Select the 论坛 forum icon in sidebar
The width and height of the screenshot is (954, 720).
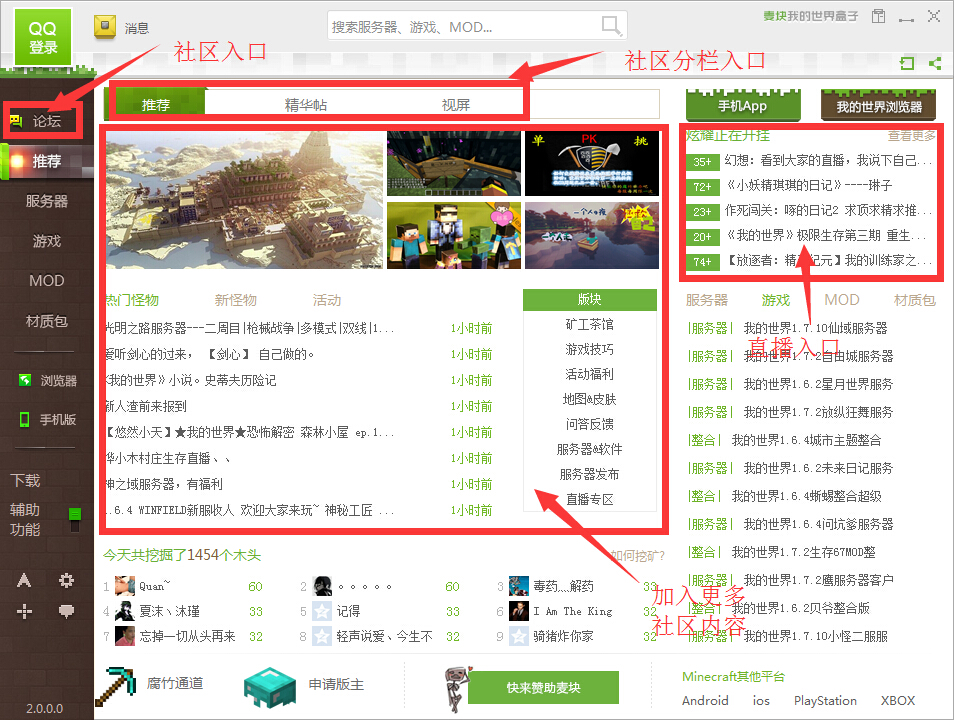coord(43,119)
